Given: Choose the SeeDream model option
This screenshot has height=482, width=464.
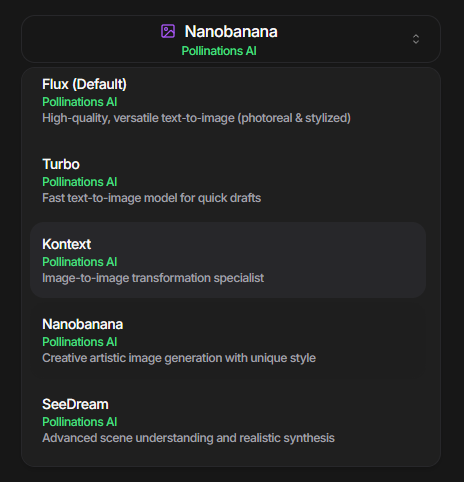Looking at the screenshot, I should point(228,420).
